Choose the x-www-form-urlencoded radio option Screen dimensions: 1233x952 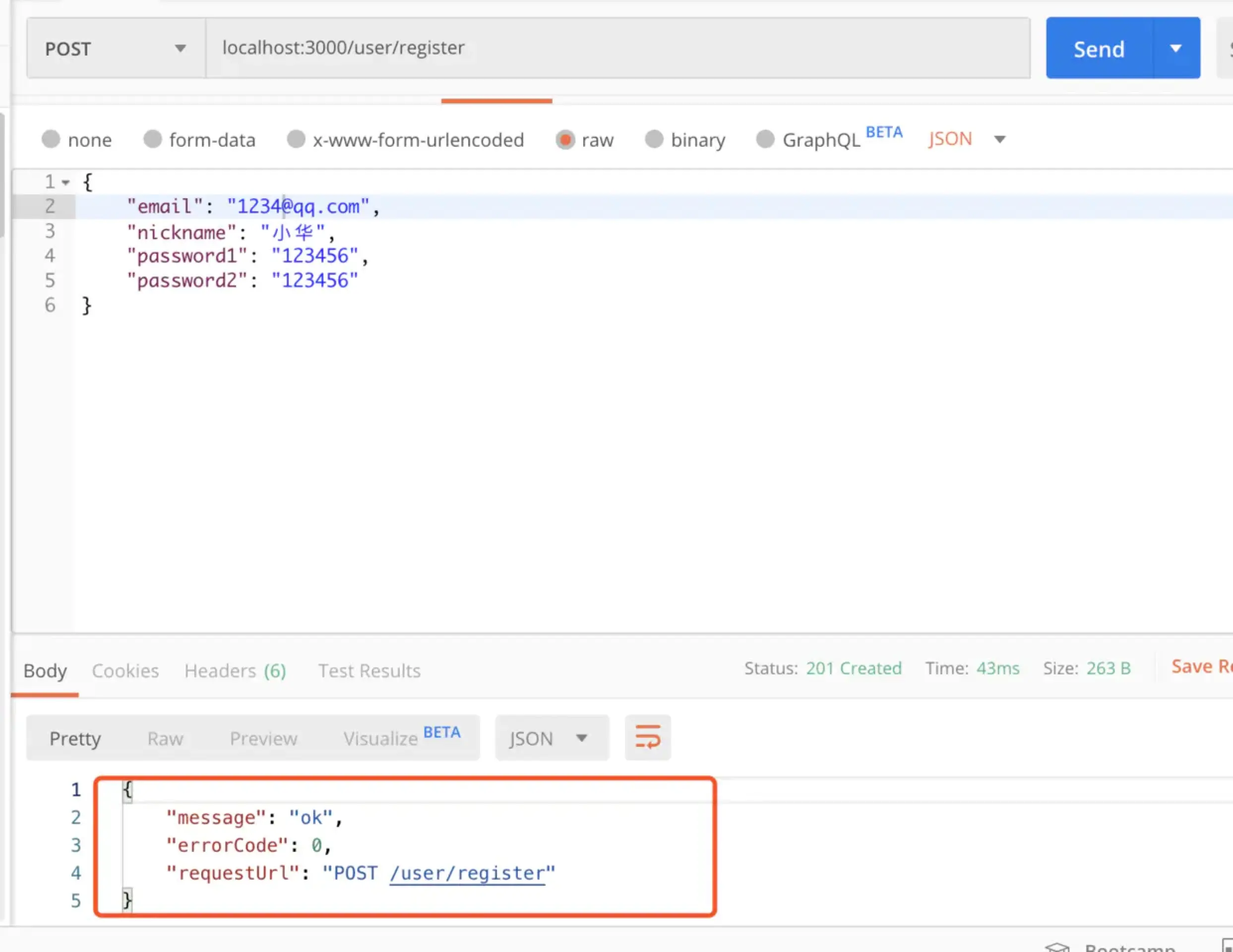pyautogui.click(x=296, y=139)
